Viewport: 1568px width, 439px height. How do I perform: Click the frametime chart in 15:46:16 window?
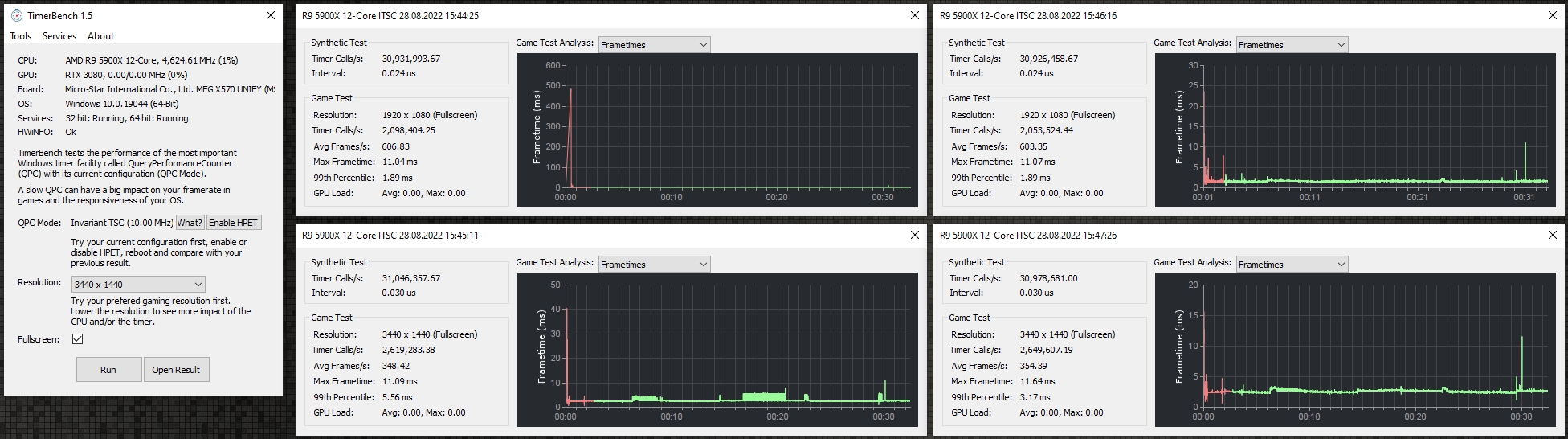click(1355, 130)
